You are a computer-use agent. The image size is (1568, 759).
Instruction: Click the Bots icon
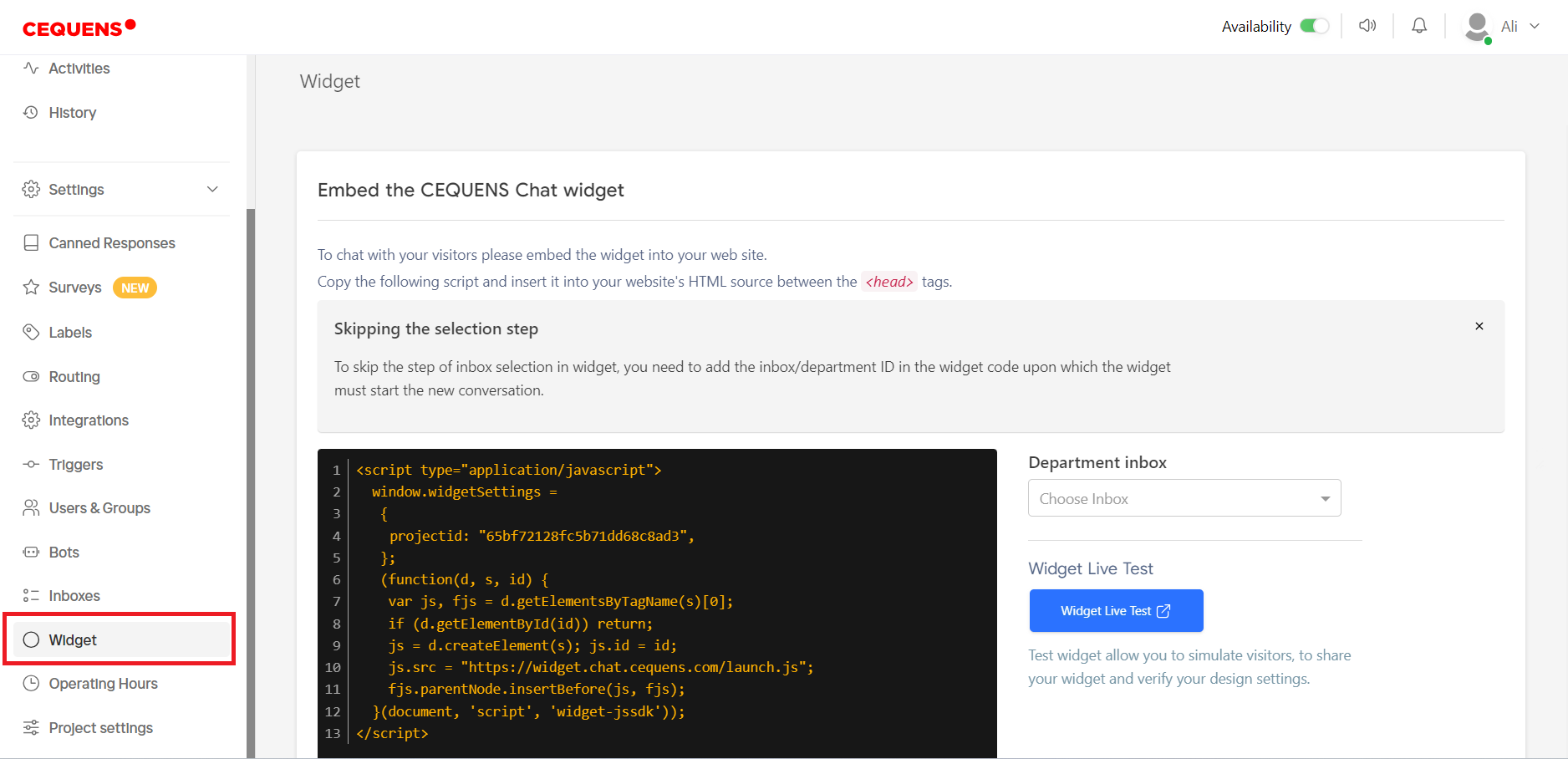click(x=31, y=552)
